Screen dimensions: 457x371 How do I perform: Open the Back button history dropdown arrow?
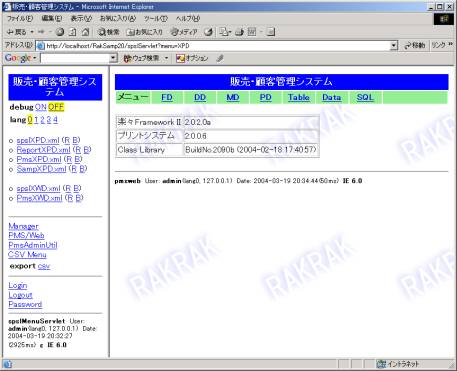coord(32,32)
